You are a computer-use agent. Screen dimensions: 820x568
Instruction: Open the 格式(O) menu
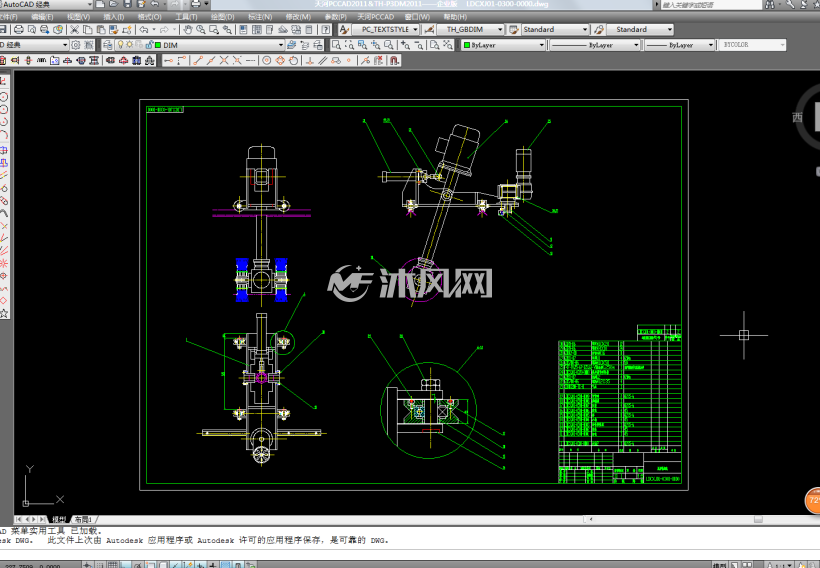[150, 17]
